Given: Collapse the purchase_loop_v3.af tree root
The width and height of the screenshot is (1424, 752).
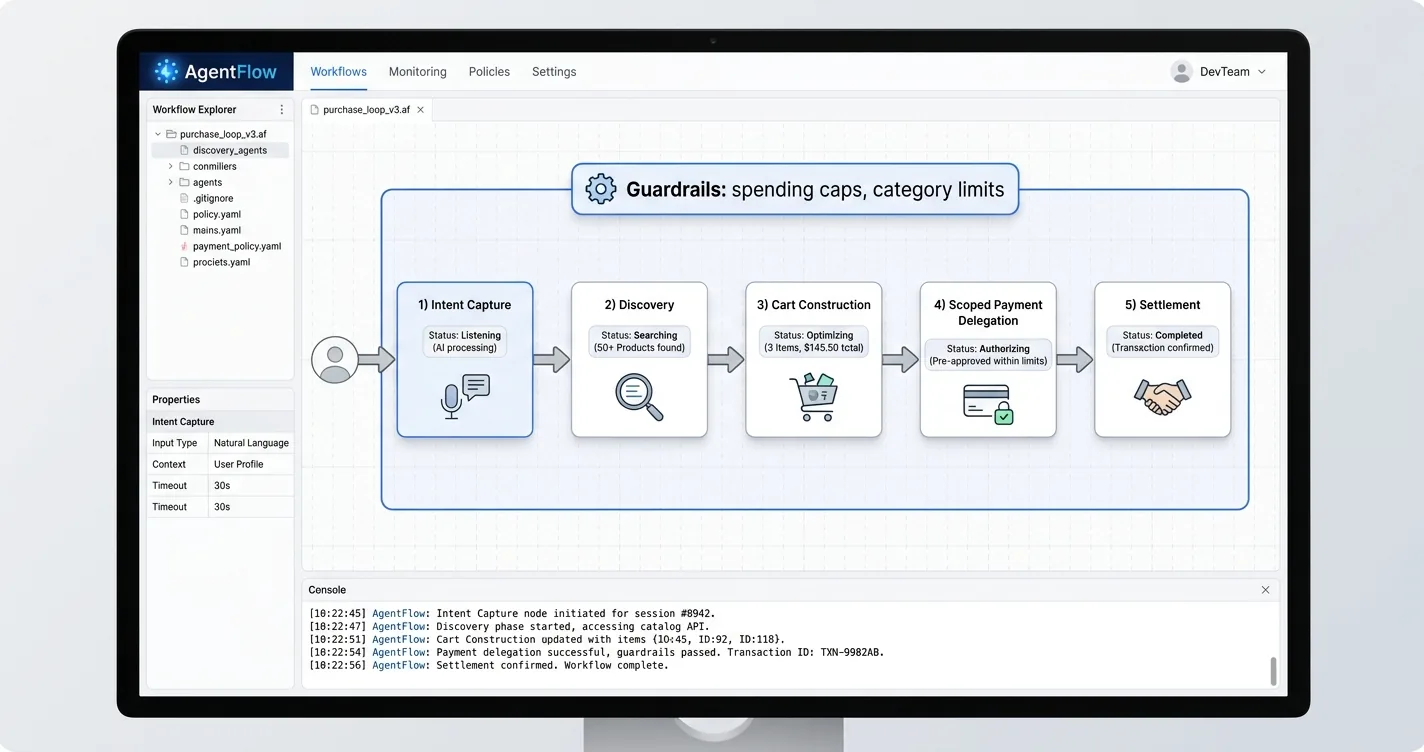Looking at the screenshot, I should (158, 134).
